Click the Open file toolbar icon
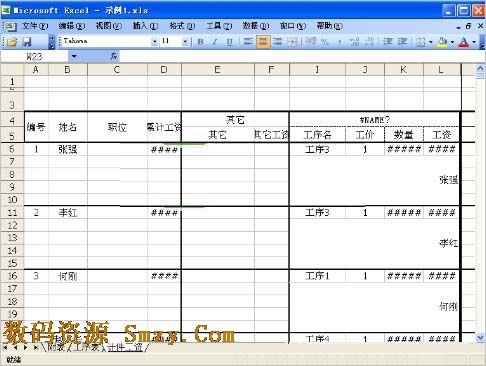 (x=12, y=42)
